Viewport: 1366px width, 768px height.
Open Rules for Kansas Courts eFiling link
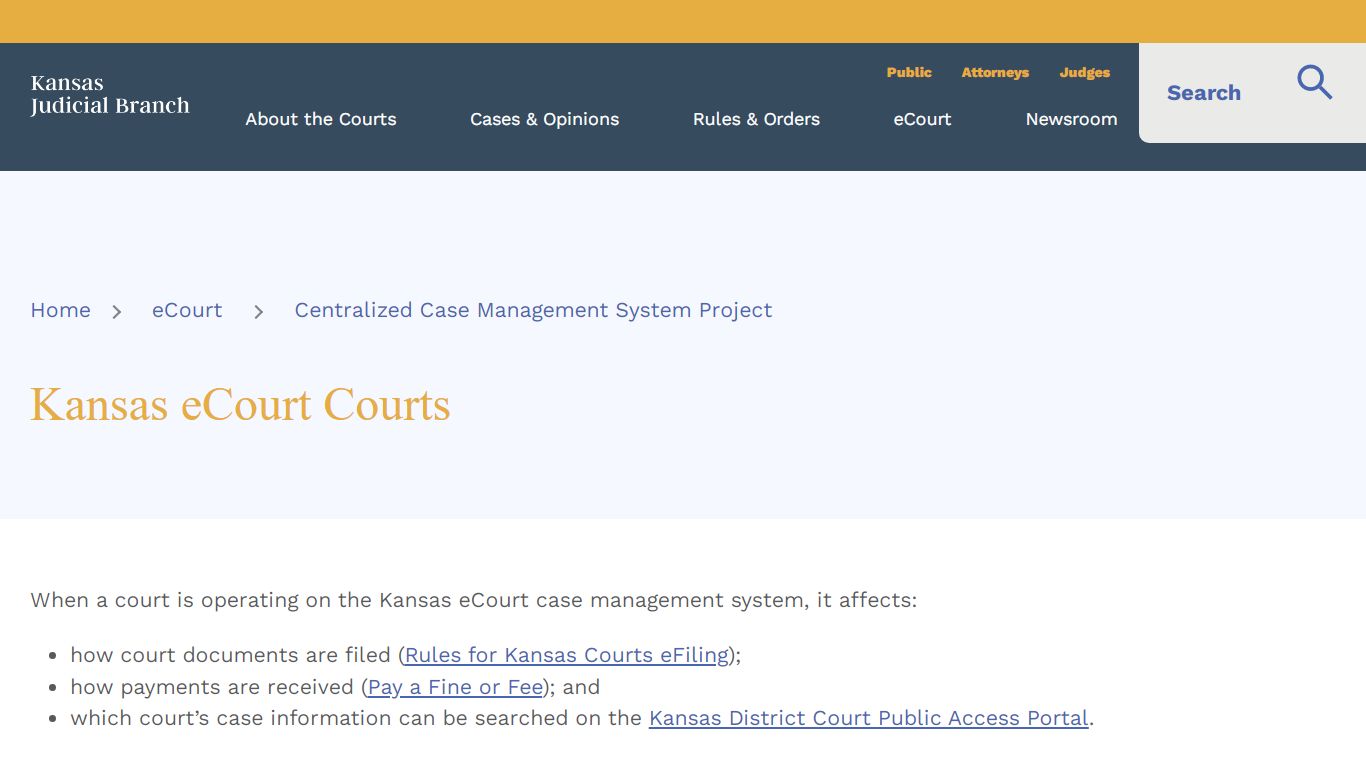click(x=567, y=655)
